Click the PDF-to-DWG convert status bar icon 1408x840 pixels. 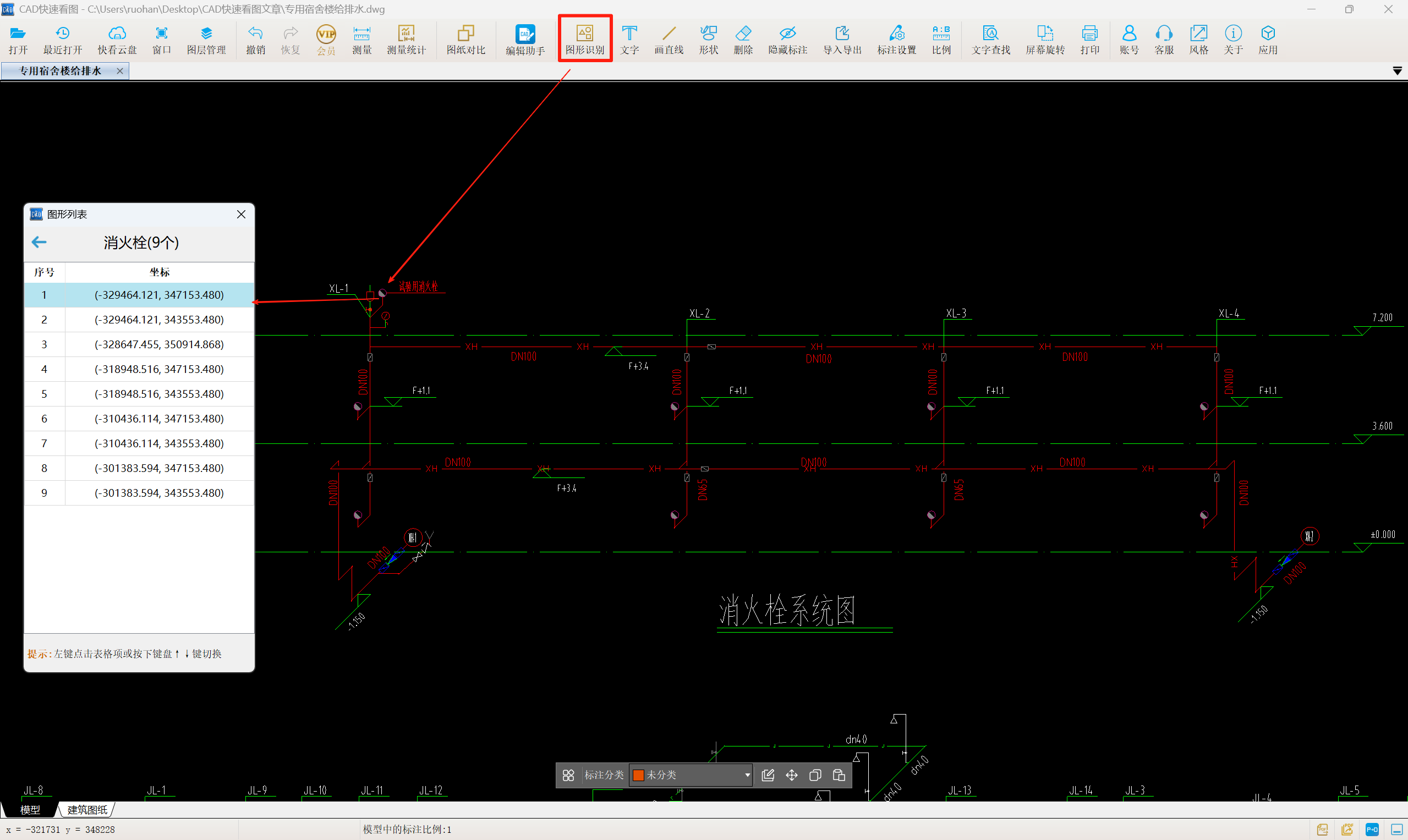[x=1372, y=830]
